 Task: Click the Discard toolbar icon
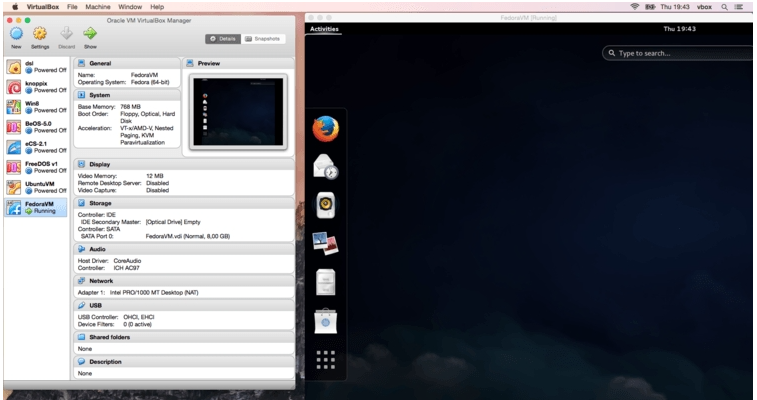66,34
